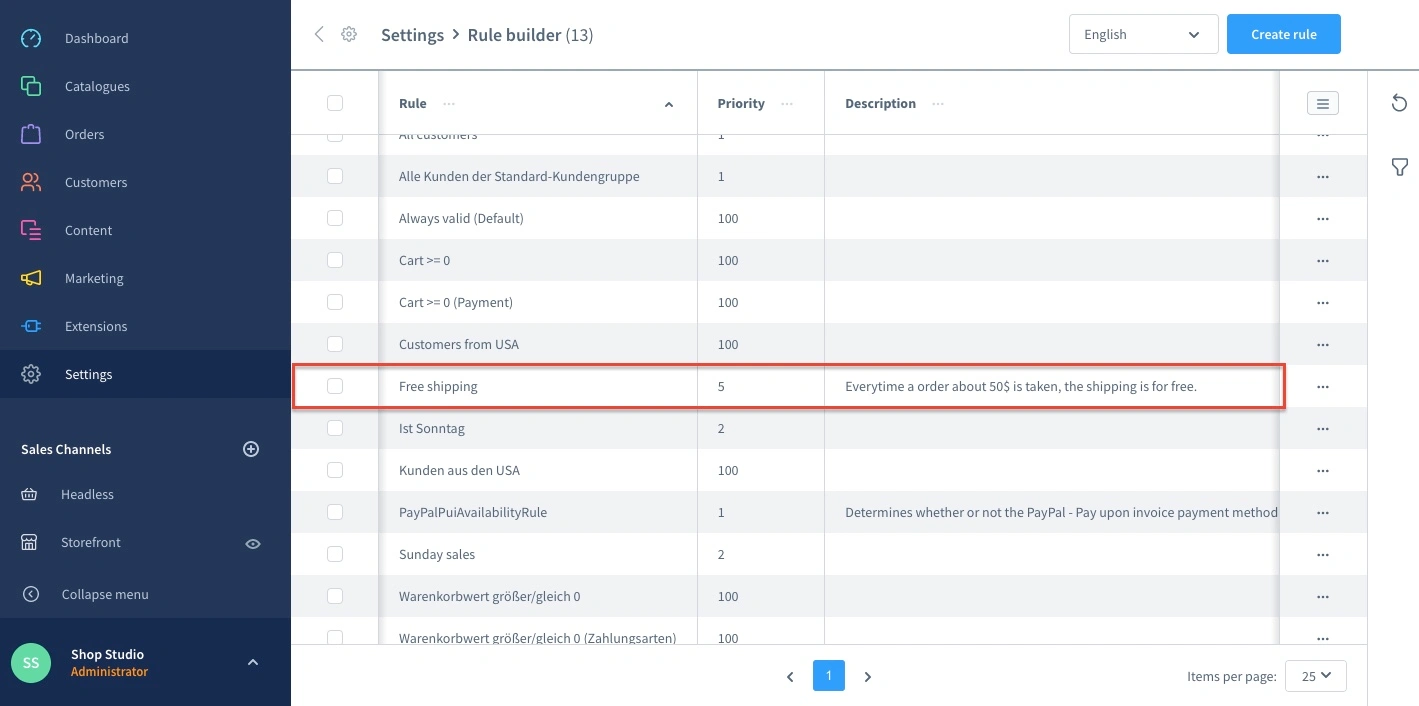Open the Free shipping rule link
The width and height of the screenshot is (1419, 706).
coord(438,386)
